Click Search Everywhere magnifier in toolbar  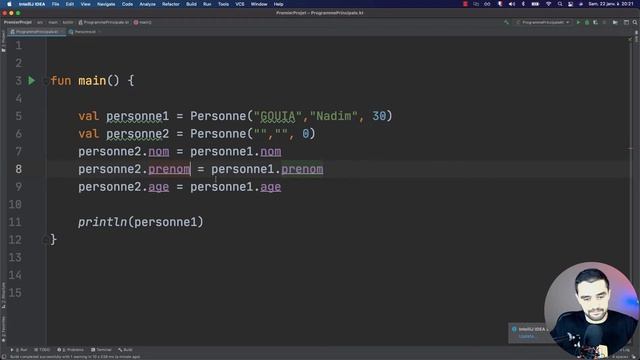(635, 22)
